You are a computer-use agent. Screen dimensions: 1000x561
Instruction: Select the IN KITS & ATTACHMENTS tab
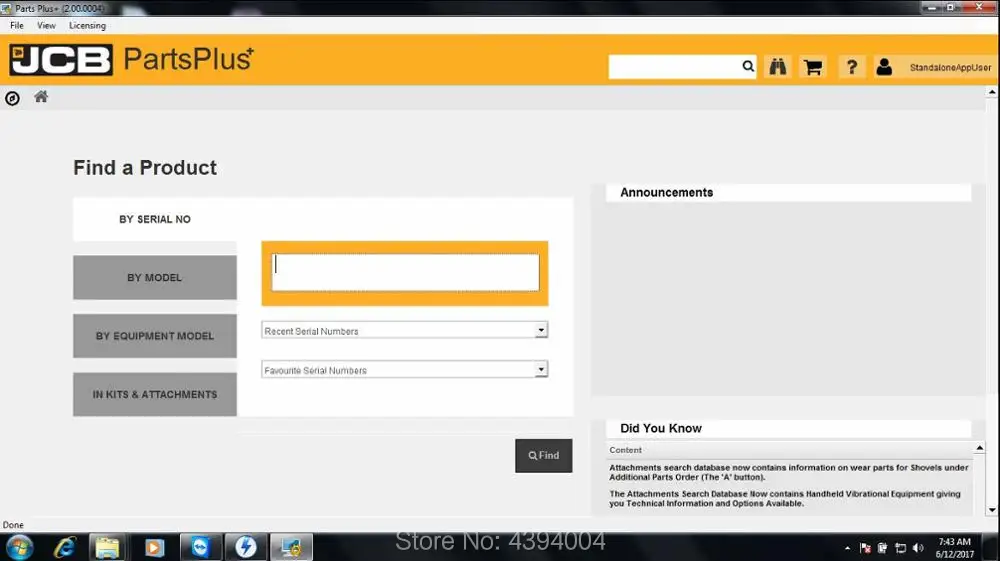click(x=155, y=395)
